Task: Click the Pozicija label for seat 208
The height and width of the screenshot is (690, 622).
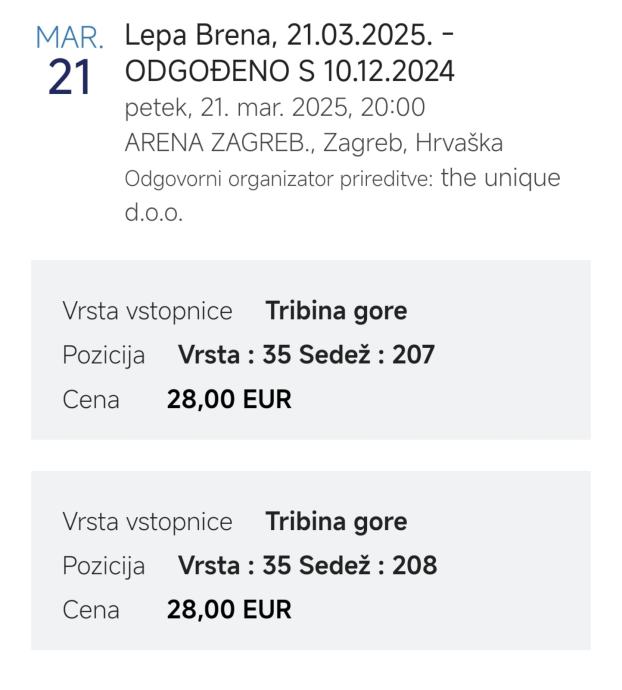Action: pos(104,566)
